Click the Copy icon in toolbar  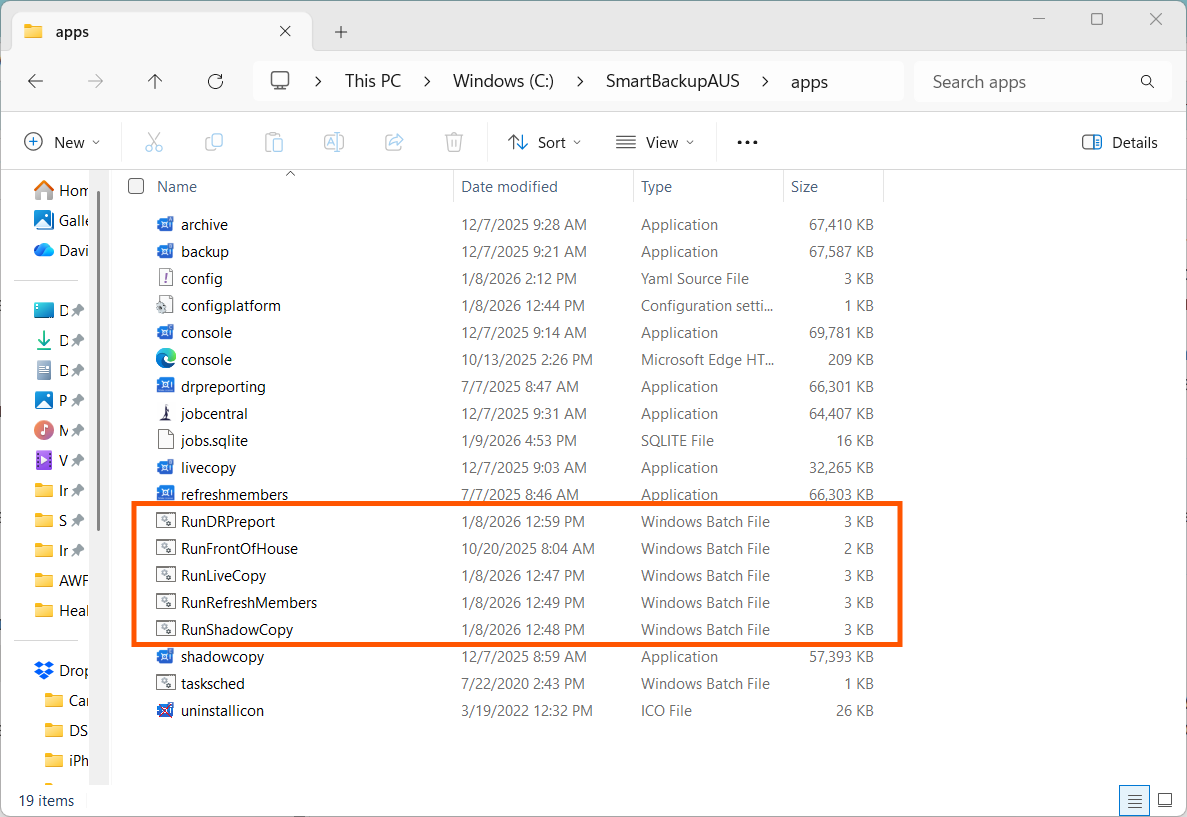click(x=214, y=142)
